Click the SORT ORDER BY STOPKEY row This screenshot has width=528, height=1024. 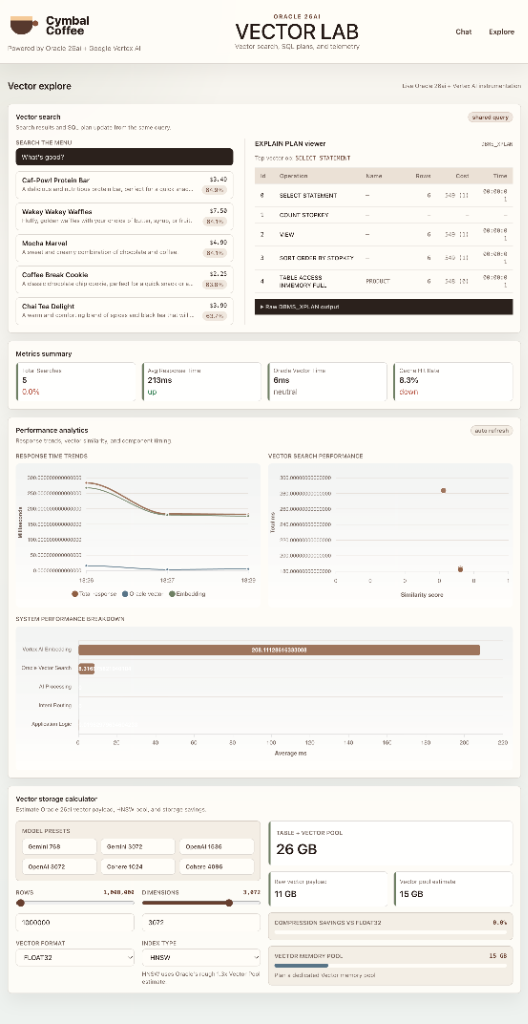(x=384, y=259)
